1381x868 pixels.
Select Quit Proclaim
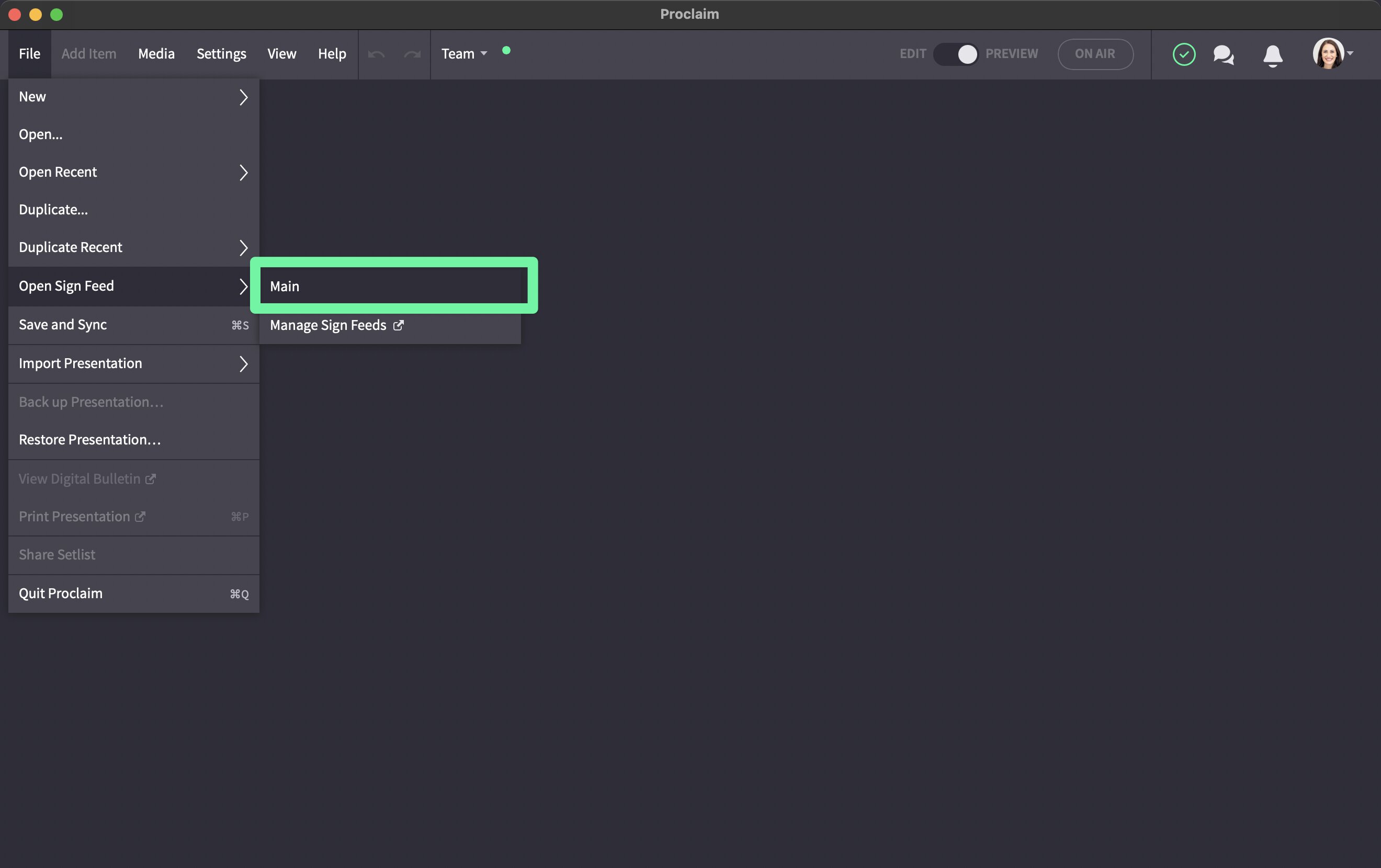coord(133,593)
